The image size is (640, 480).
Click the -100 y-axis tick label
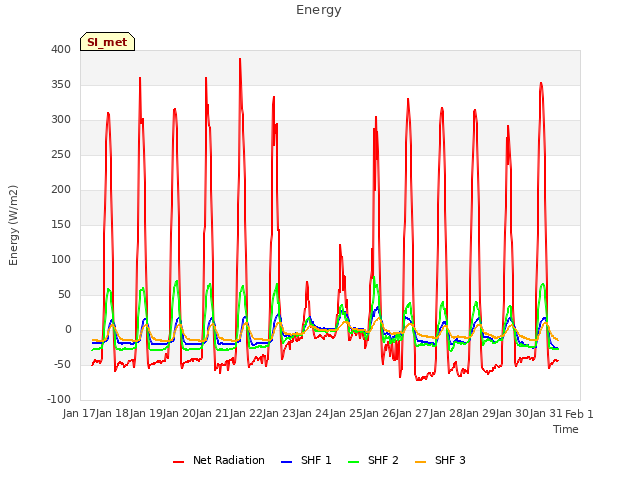pos(59,400)
